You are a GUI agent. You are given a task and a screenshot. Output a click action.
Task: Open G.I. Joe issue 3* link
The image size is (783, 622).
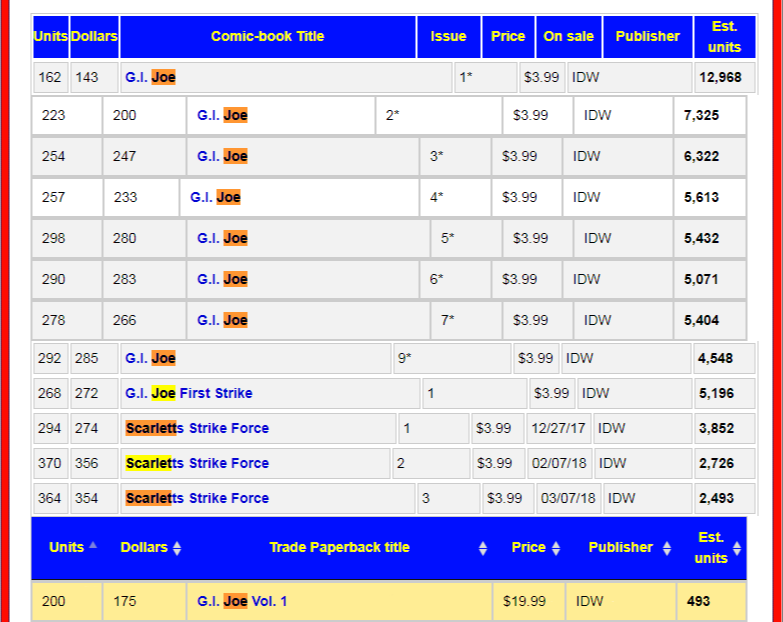(x=222, y=156)
